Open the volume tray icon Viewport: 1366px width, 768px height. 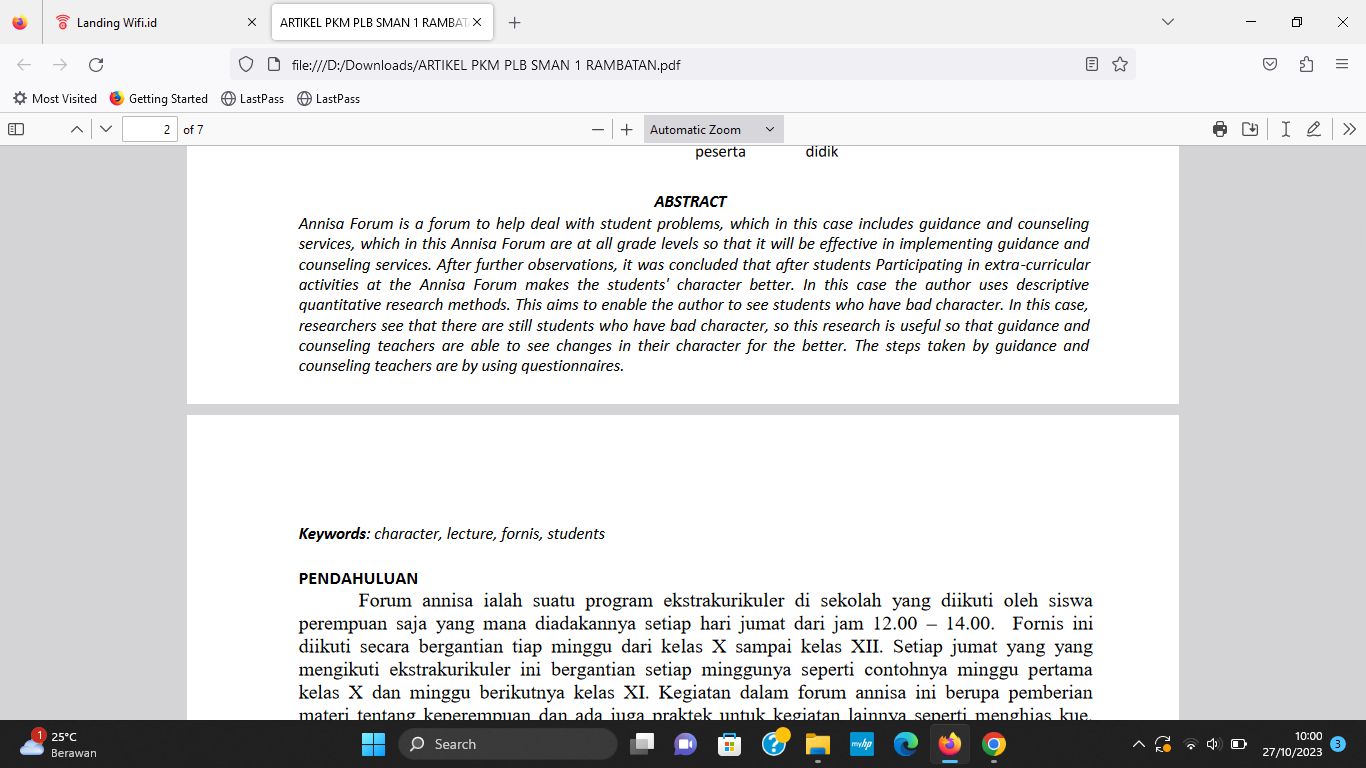point(1214,744)
